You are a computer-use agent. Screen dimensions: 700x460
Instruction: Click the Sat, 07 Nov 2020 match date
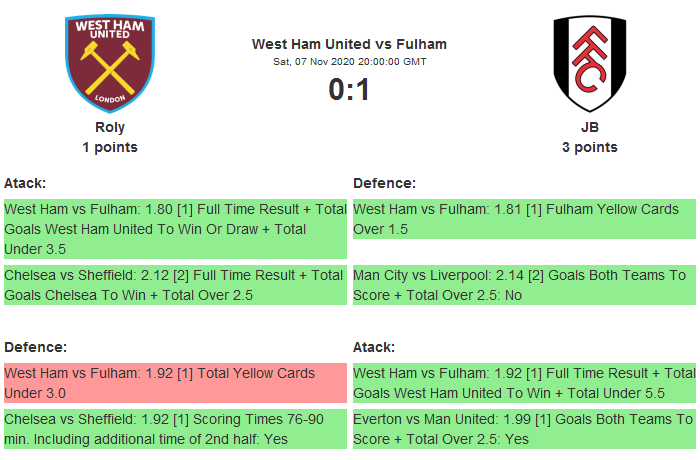point(349,62)
